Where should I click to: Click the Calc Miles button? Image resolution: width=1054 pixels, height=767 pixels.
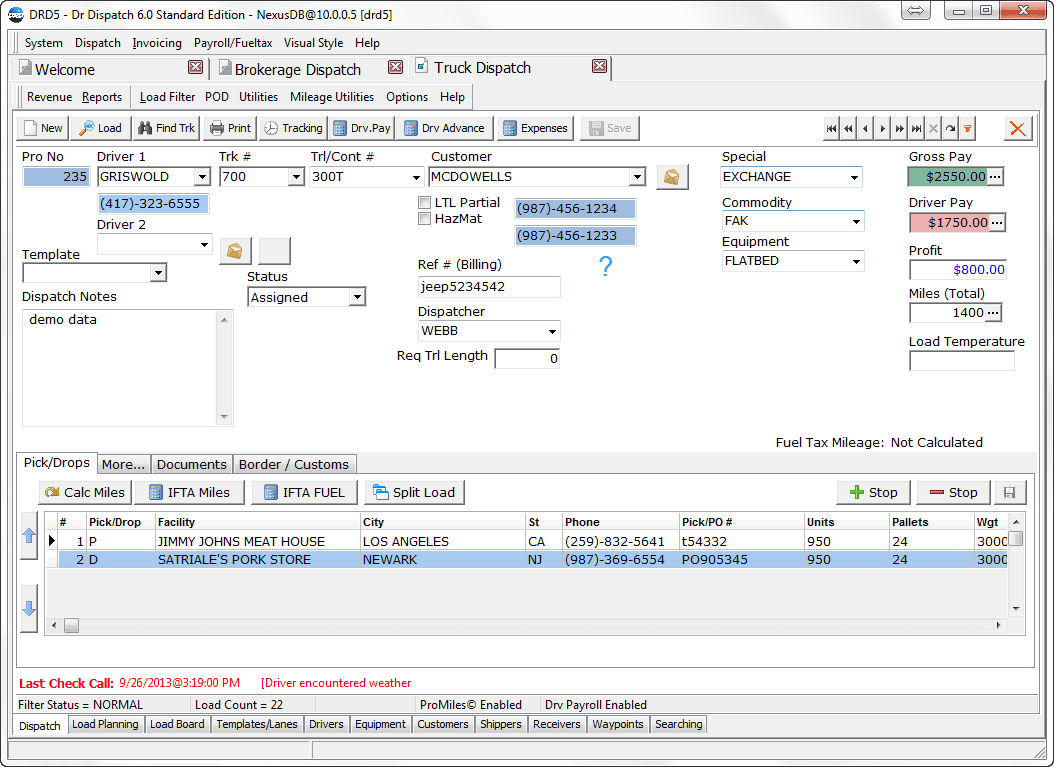coord(84,492)
